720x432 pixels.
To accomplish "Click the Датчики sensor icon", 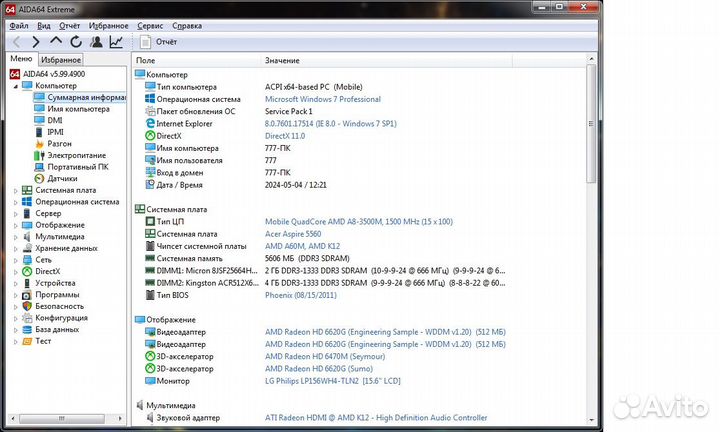I will click(x=39, y=179).
